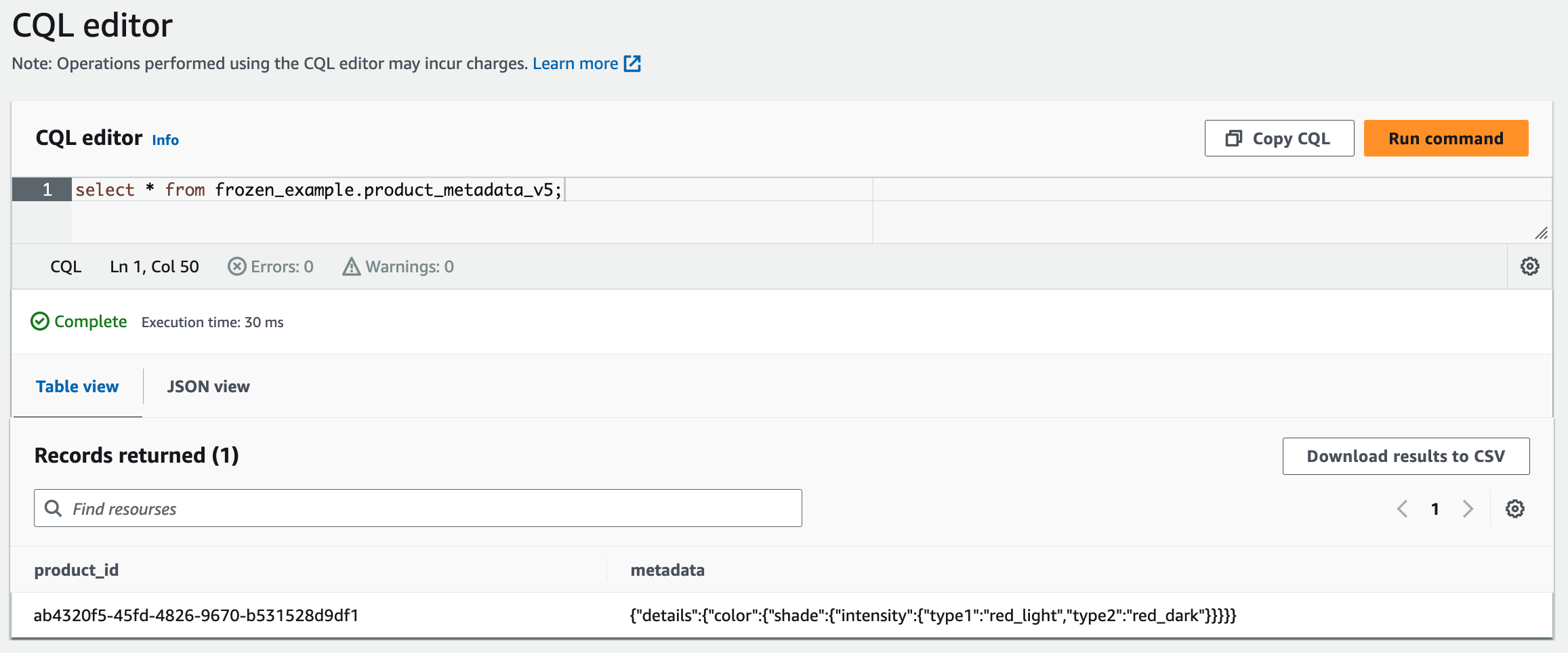Click the Copy CQL button
Screen dimensions: 1568x653
tap(1279, 138)
